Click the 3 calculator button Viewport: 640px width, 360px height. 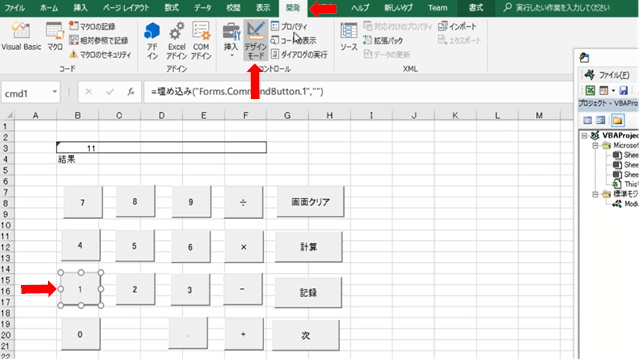point(190,290)
